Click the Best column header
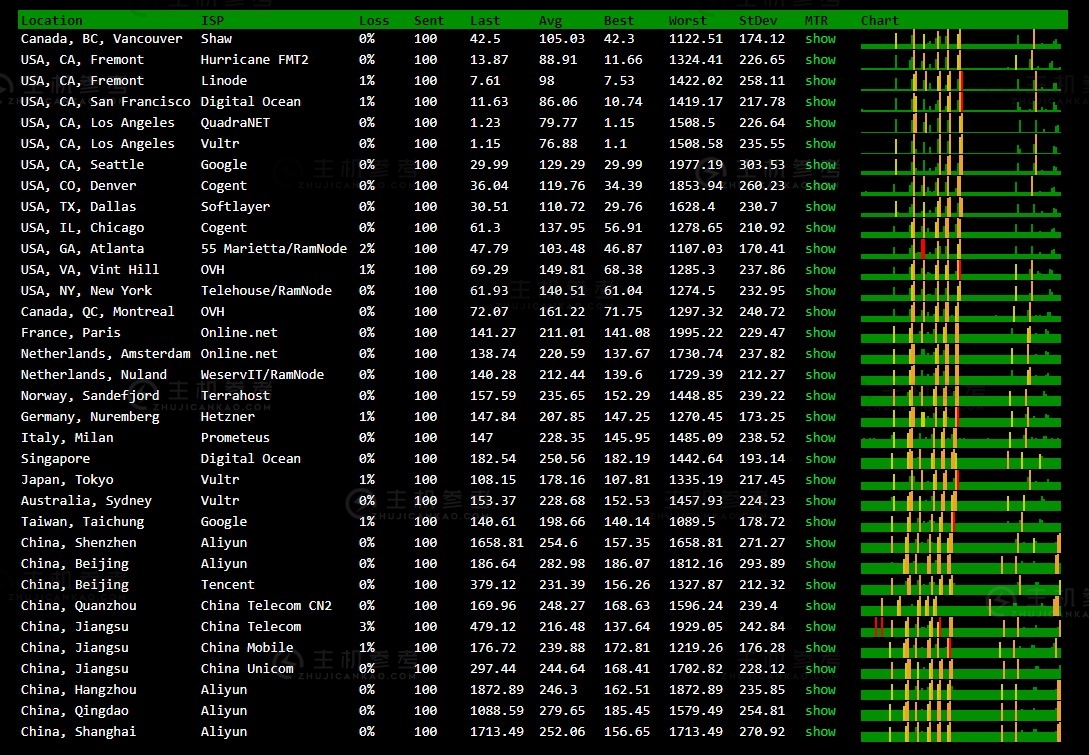Image resolution: width=1089 pixels, height=755 pixels. click(x=619, y=21)
